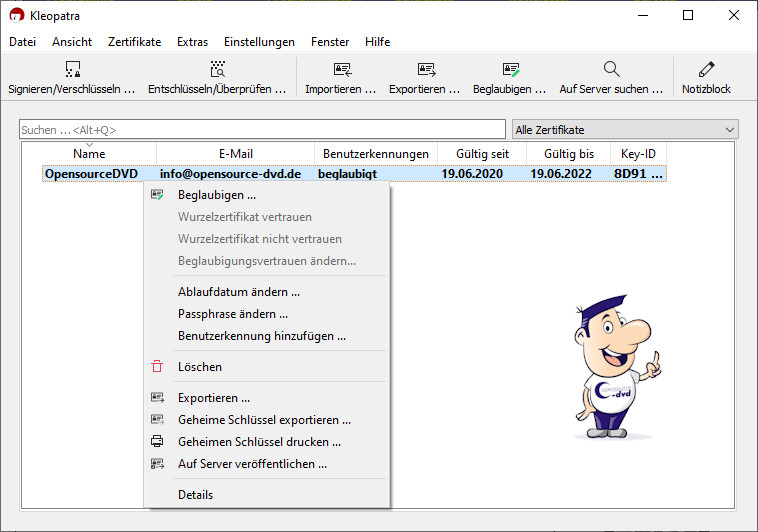Click Benutzerkennung hinzufügen menu entry
Image resolution: width=758 pixels, height=532 pixels.
pyautogui.click(x=261, y=336)
